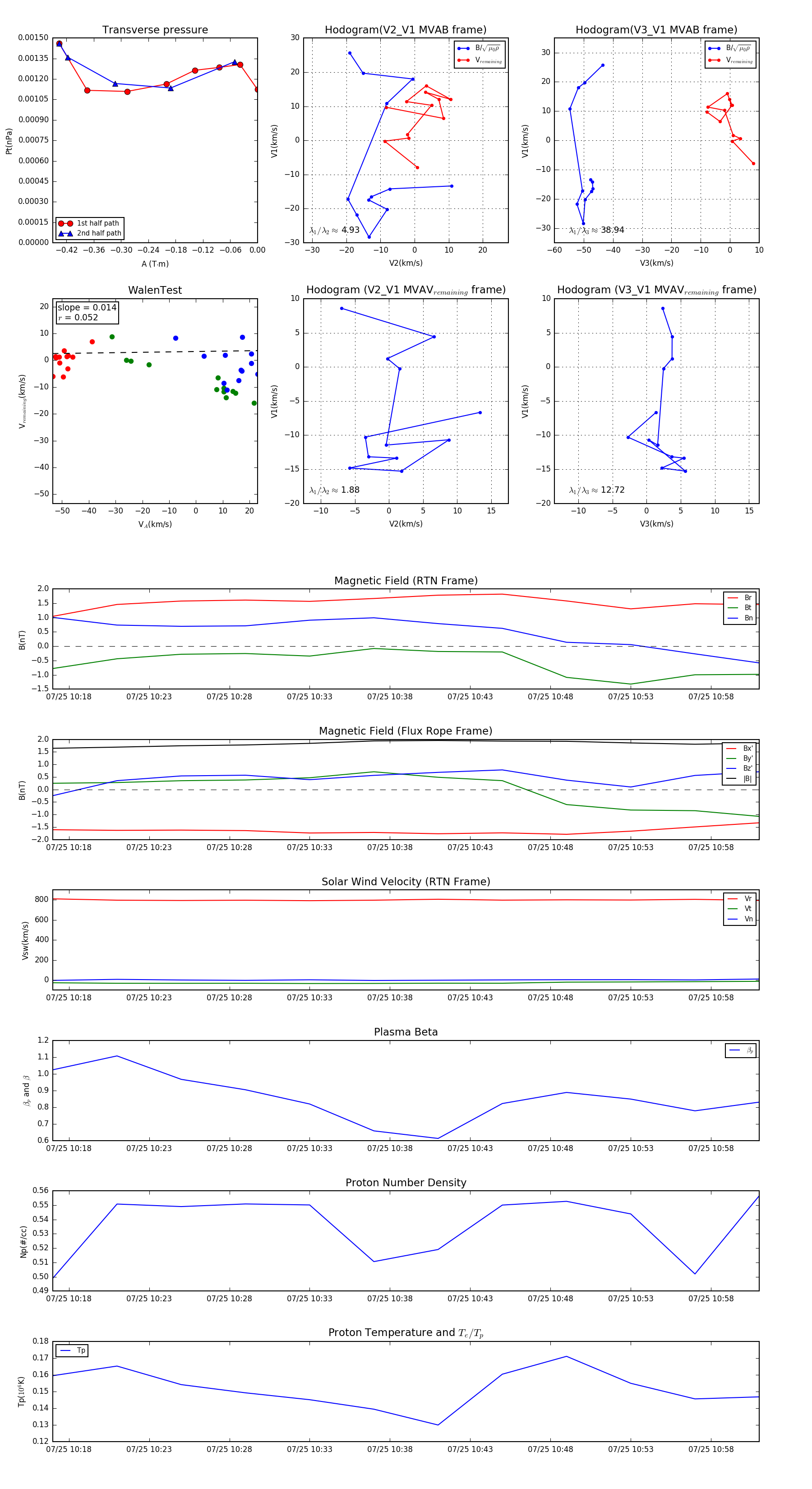Click the eigenvalue ratio text '38.94'
Screen dimensions: 812x1489
pos(613,230)
